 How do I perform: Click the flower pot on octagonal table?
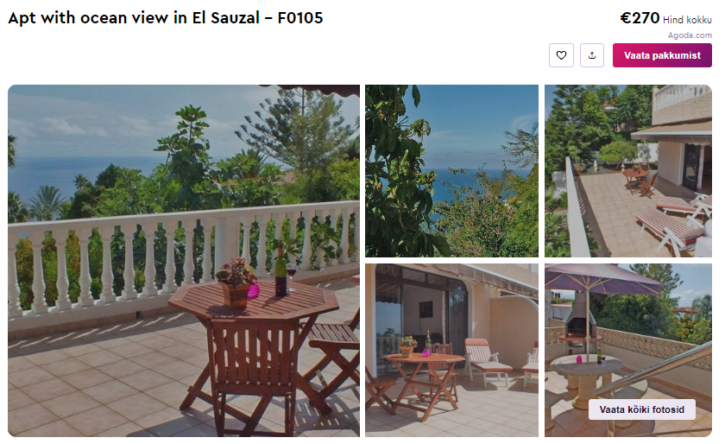[236, 283]
